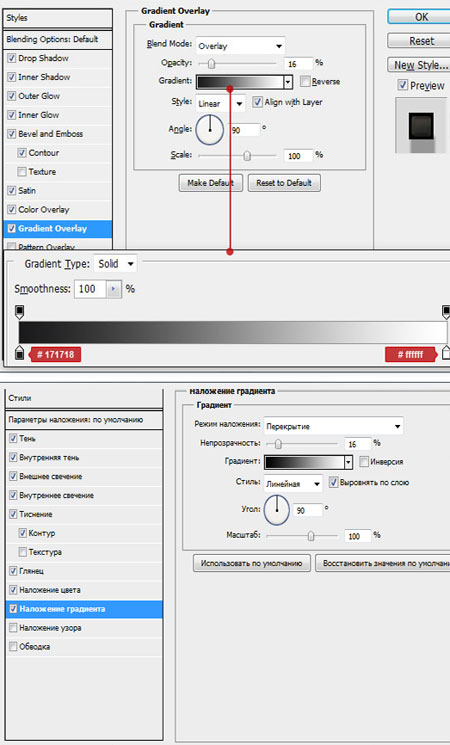Screen dimensions: 450x745
Task: Click the New Style button
Action: [x=420, y=65]
